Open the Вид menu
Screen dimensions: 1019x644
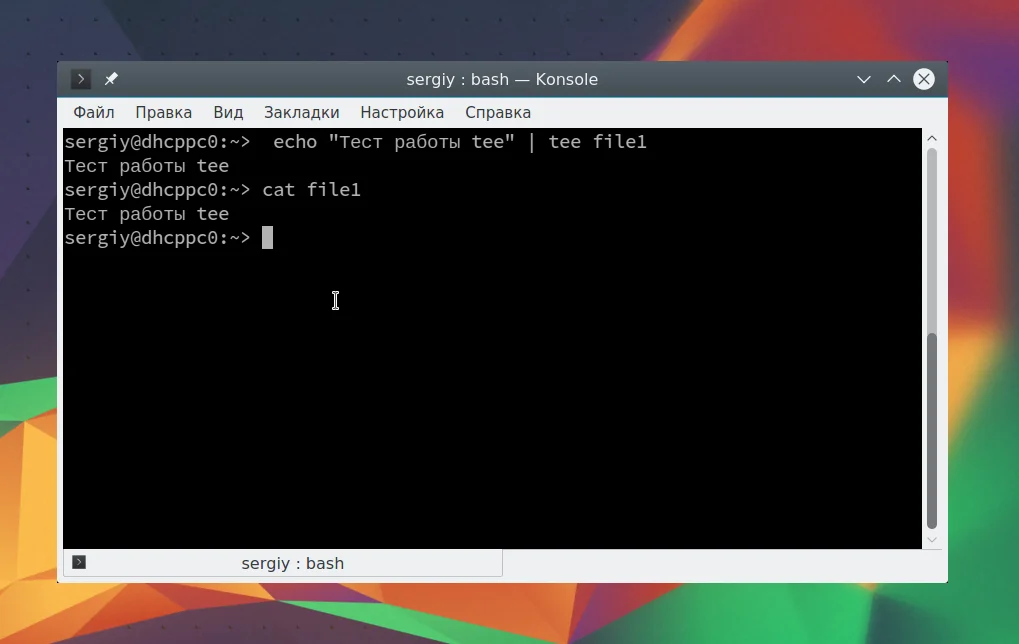[228, 112]
